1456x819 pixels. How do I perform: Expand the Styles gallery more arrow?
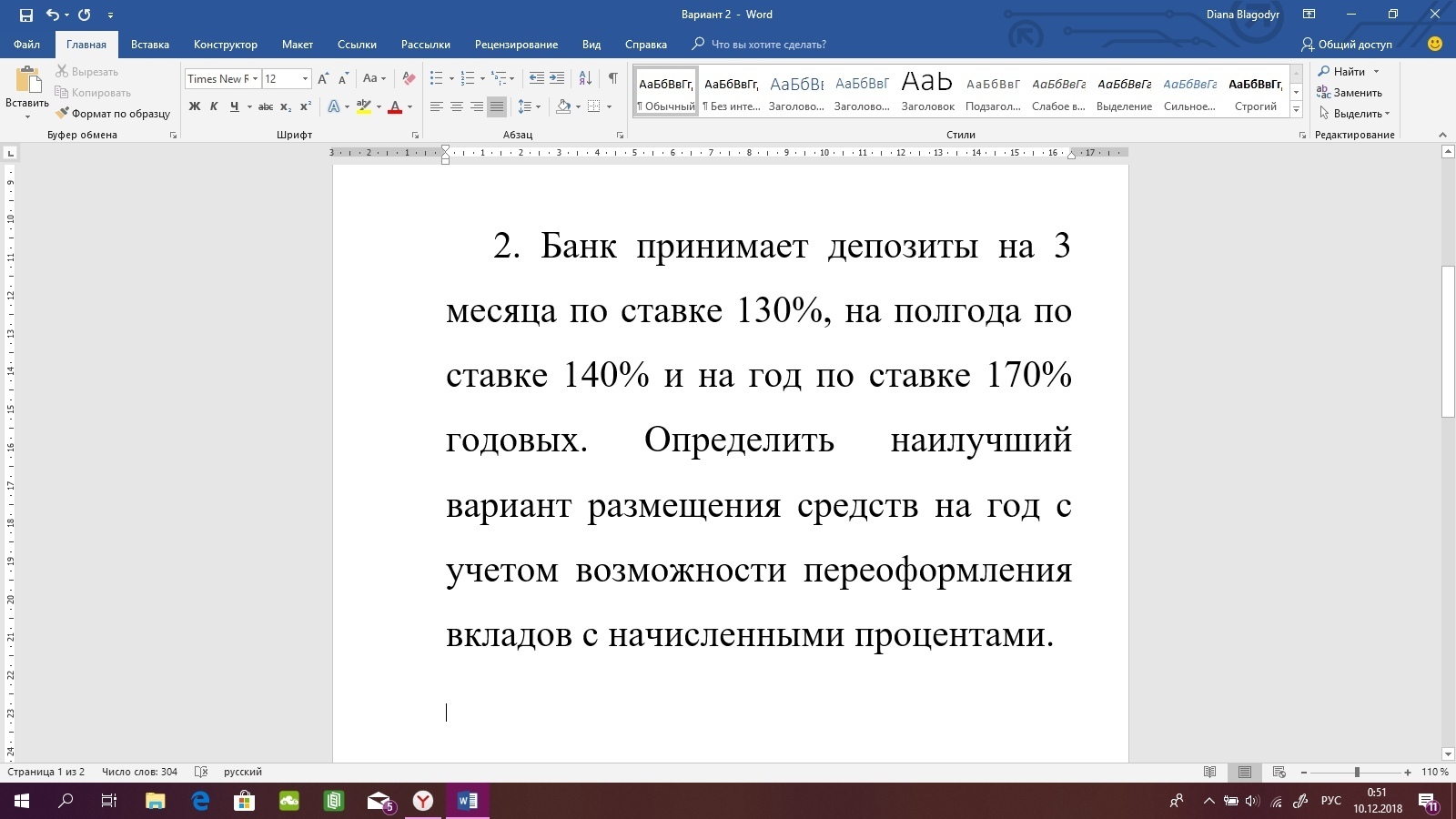pyautogui.click(x=1296, y=110)
